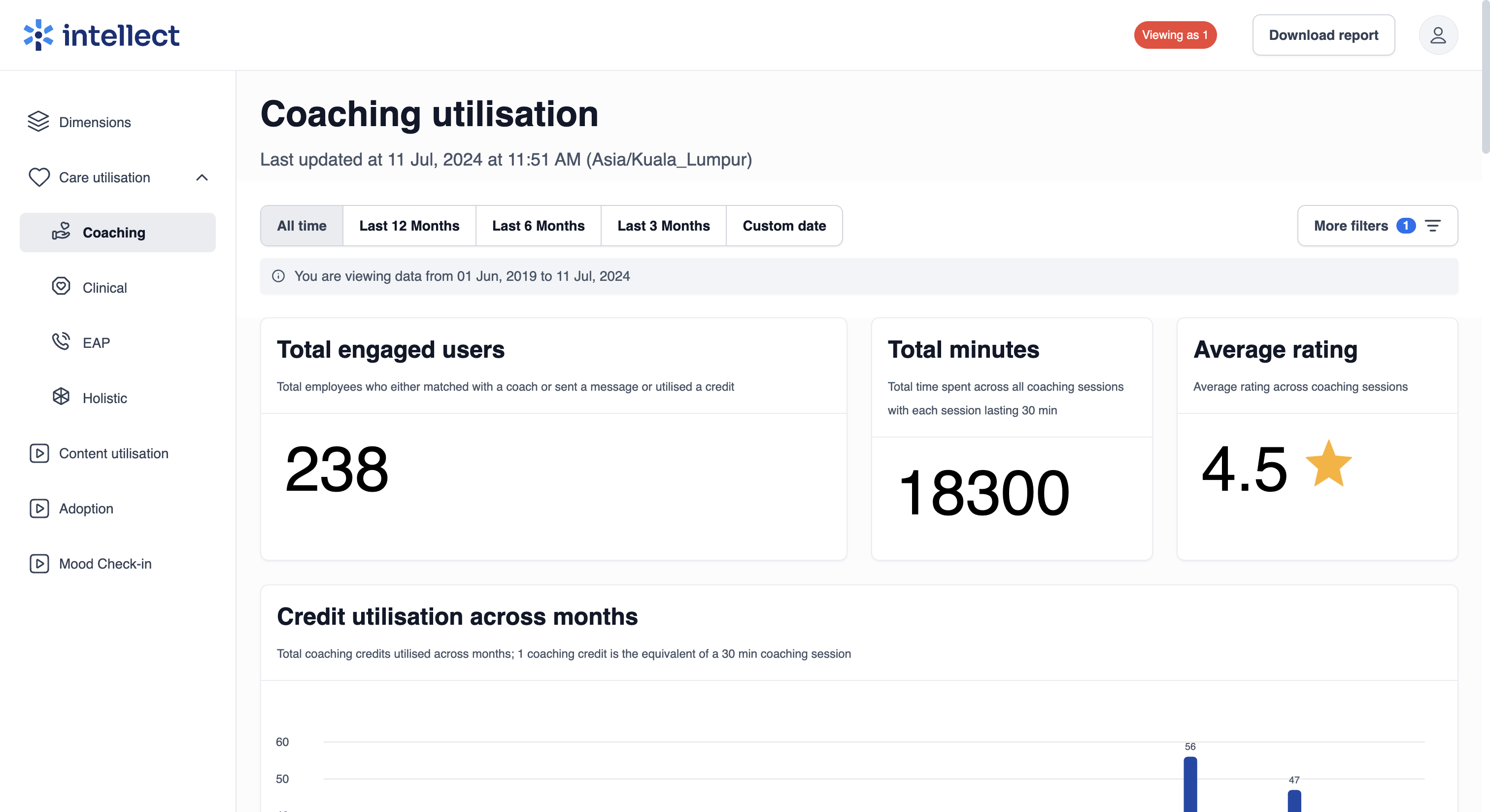The image size is (1490, 812).
Task: Collapse the Care utilisation section chevron
Action: tap(202, 177)
